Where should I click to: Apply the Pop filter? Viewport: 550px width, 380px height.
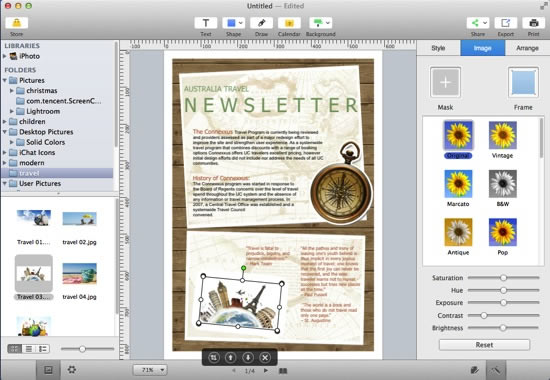(502, 232)
